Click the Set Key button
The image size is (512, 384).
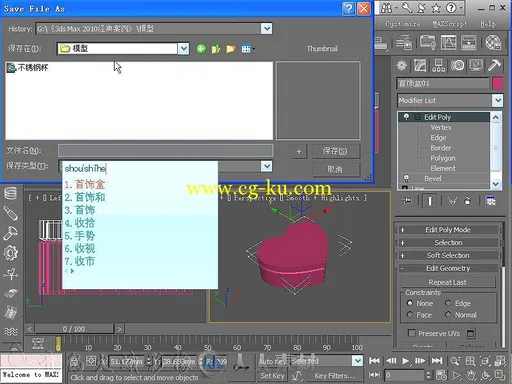272,376
